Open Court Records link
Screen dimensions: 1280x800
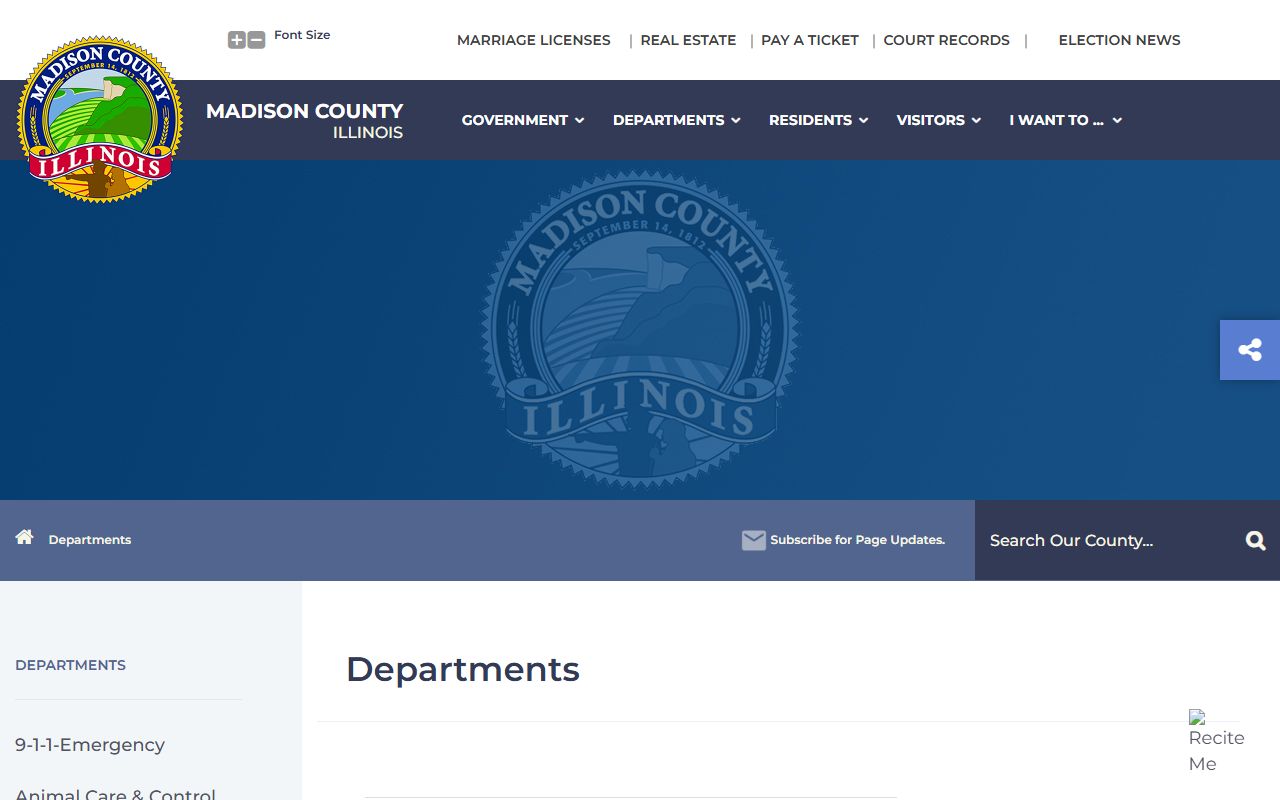pyautogui.click(x=946, y=40)
